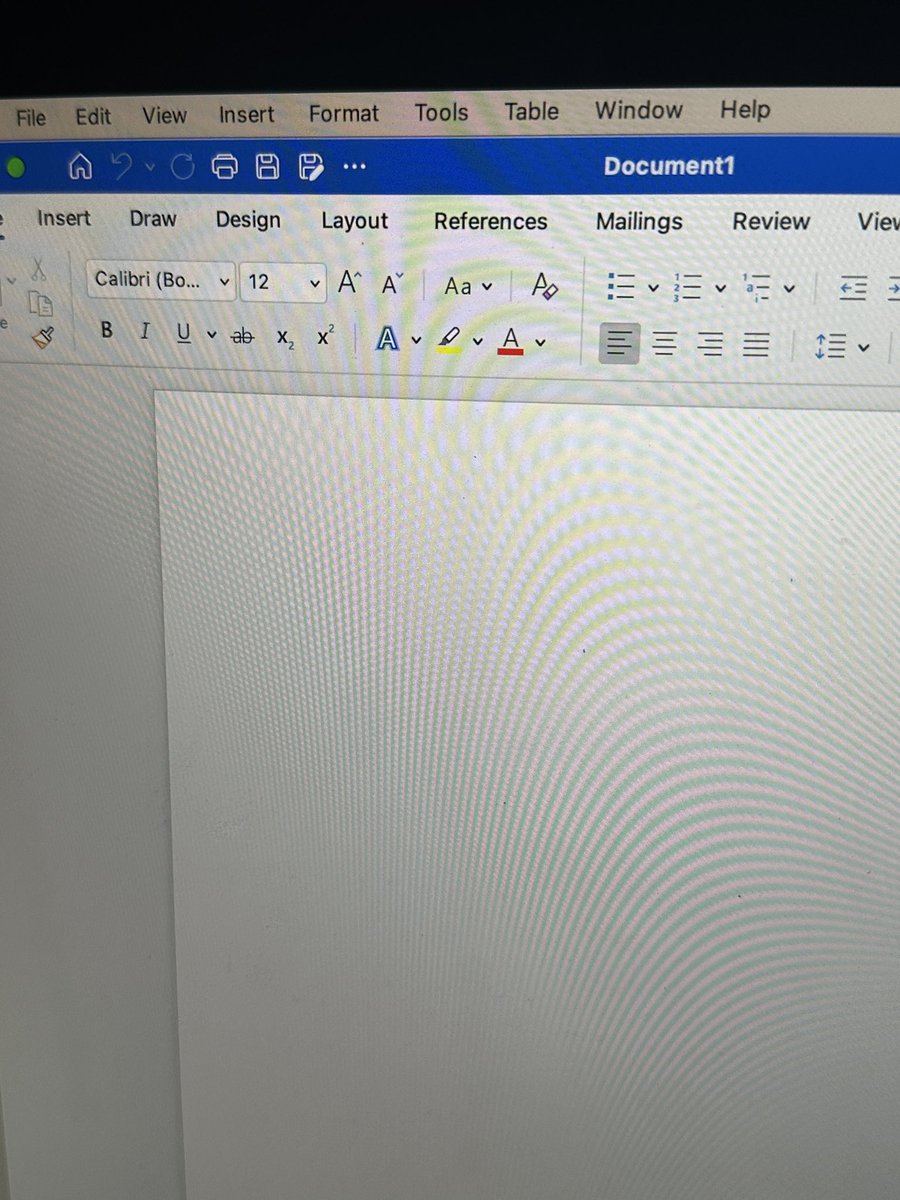The image size is (900, 1200).
Task: Open the Tools menu
Action: (441, 112)
